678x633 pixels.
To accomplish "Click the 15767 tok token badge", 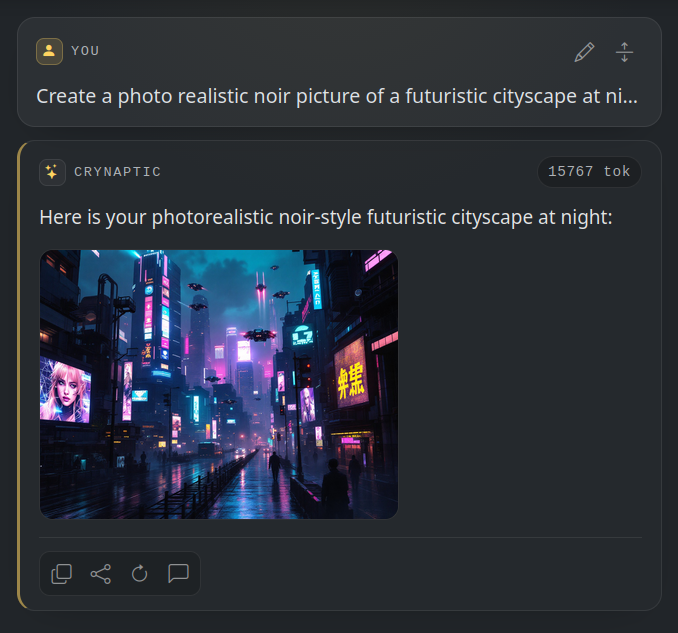I will click(589, 172).
